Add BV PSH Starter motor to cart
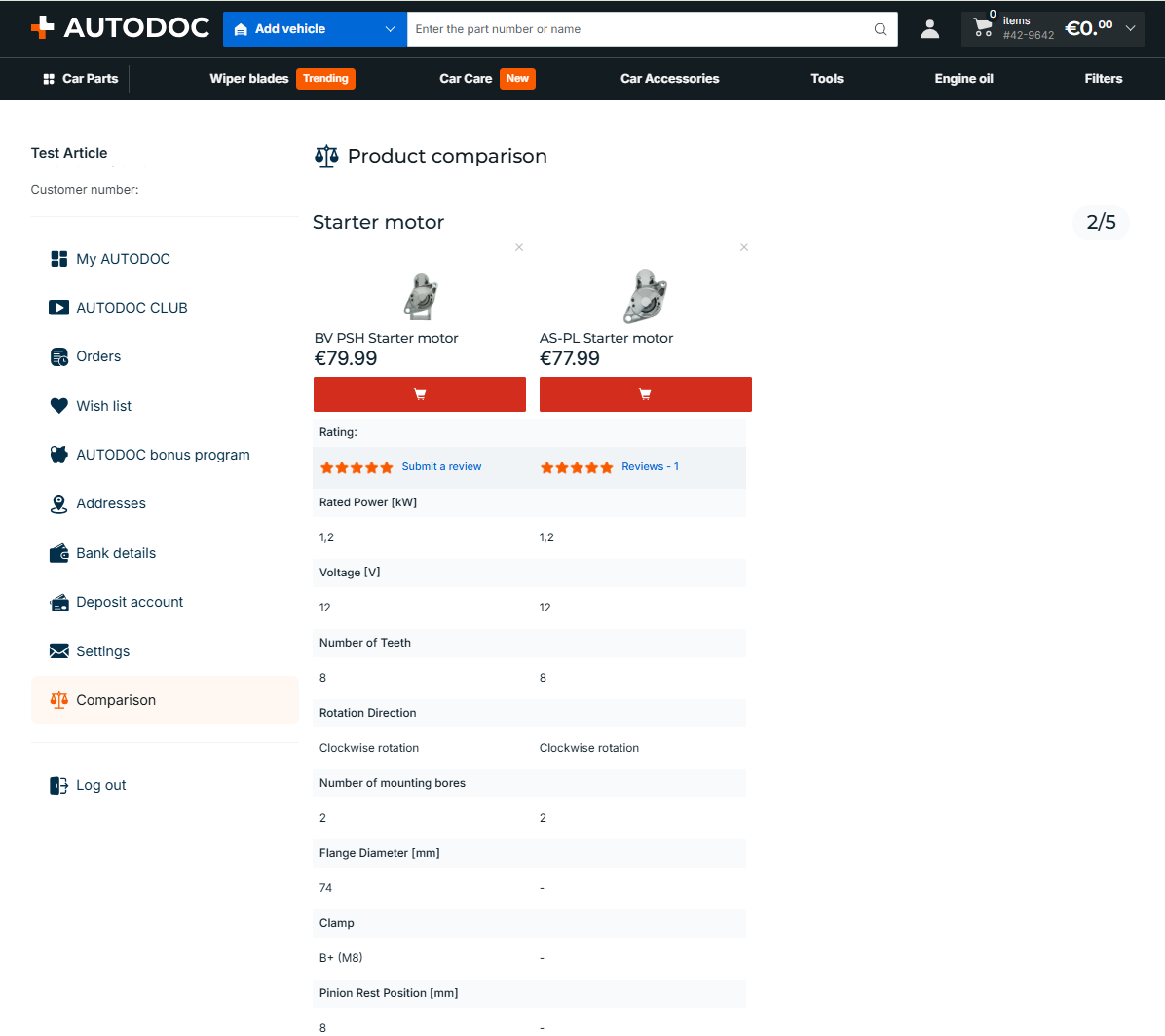This screenshot has width=1165, height=1036. (x=420, y=394)
